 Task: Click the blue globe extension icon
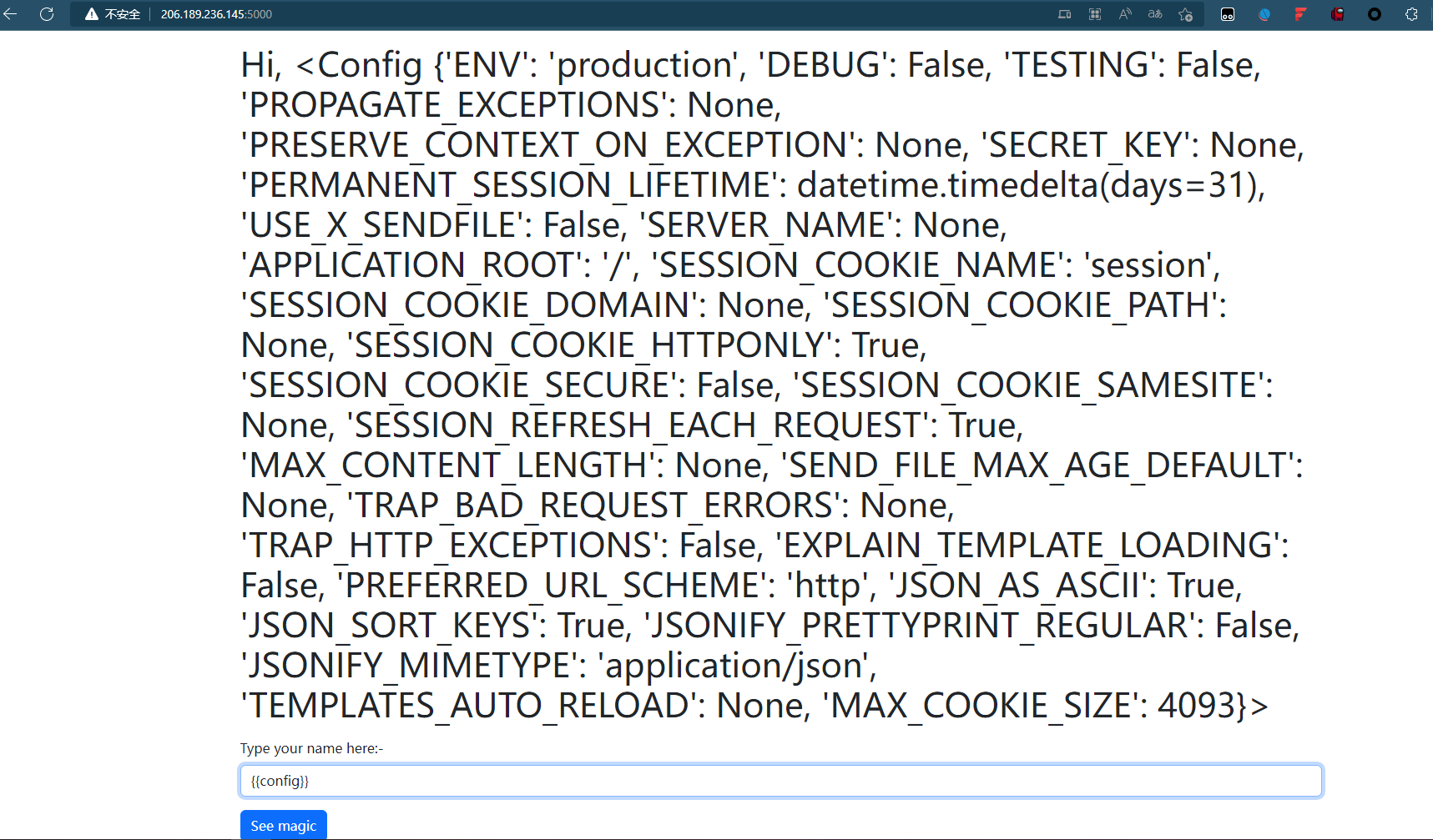(x=1264, y=14)
